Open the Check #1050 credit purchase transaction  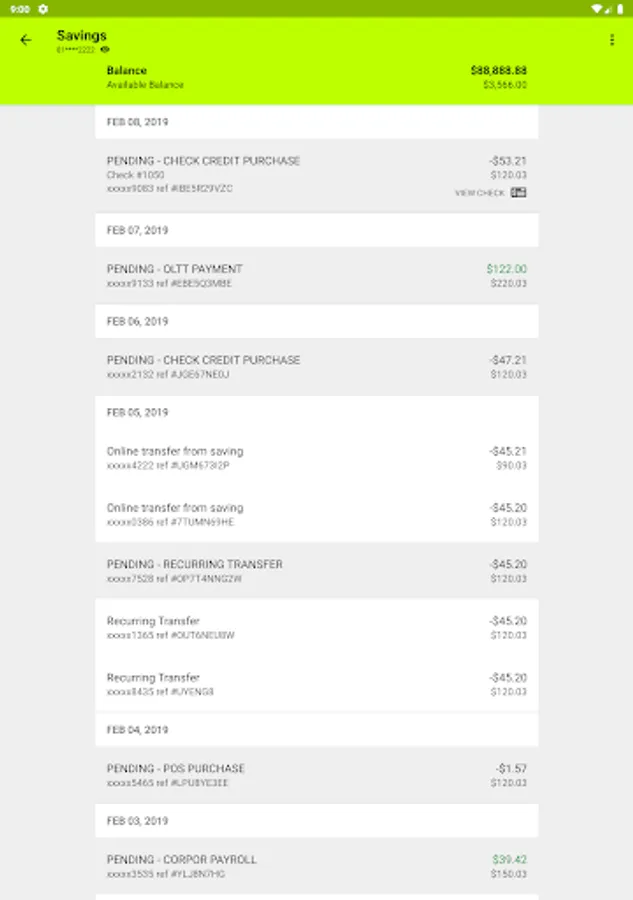[316, 174]
